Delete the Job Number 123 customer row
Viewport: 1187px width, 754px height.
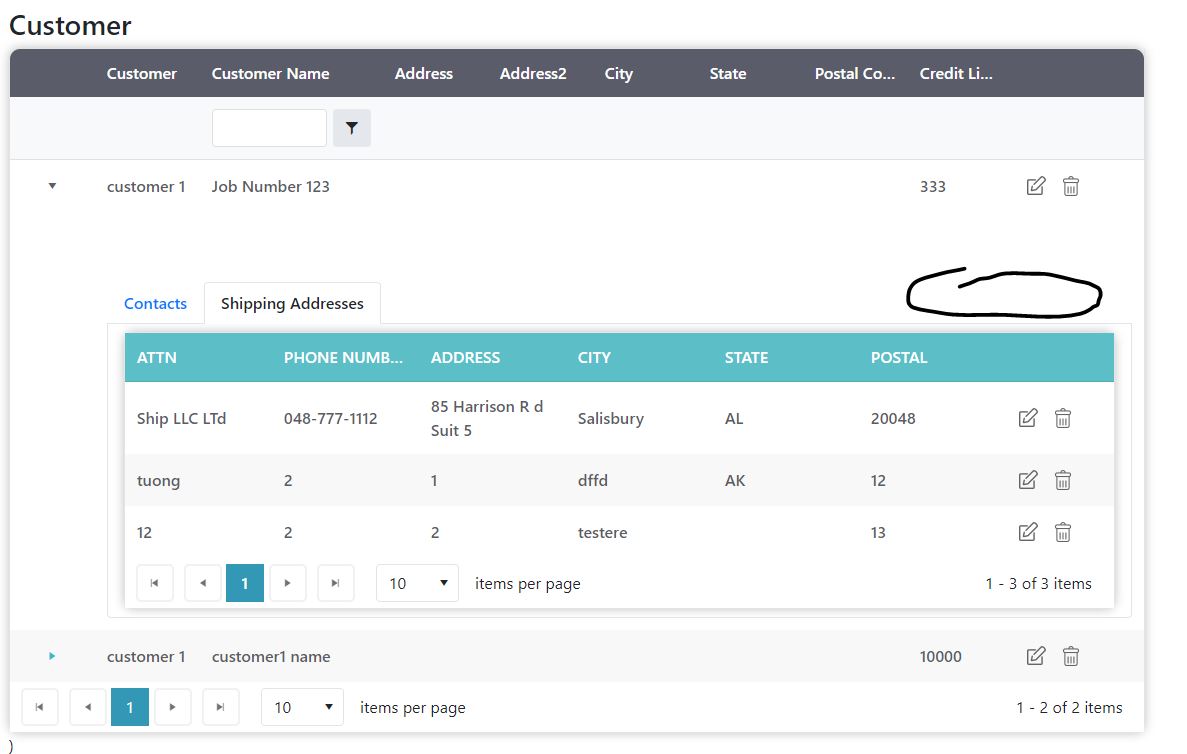1070,186
